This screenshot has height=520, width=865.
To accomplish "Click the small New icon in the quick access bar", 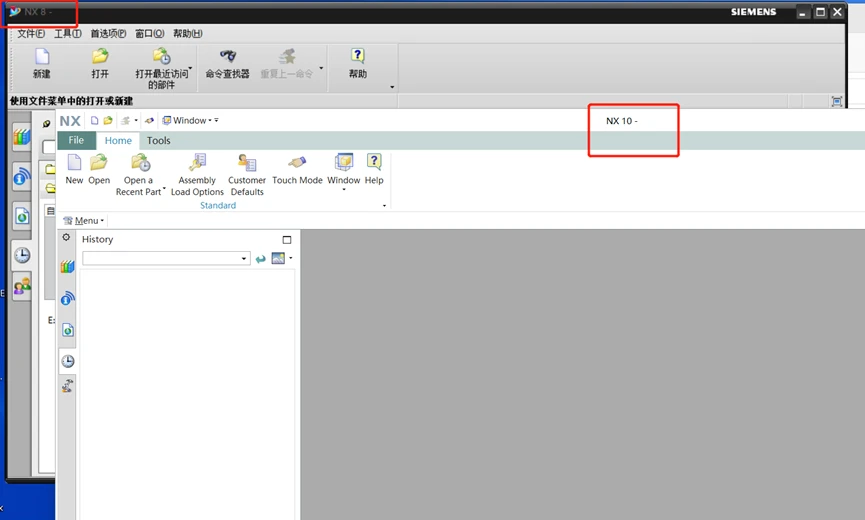I will 94,120.
